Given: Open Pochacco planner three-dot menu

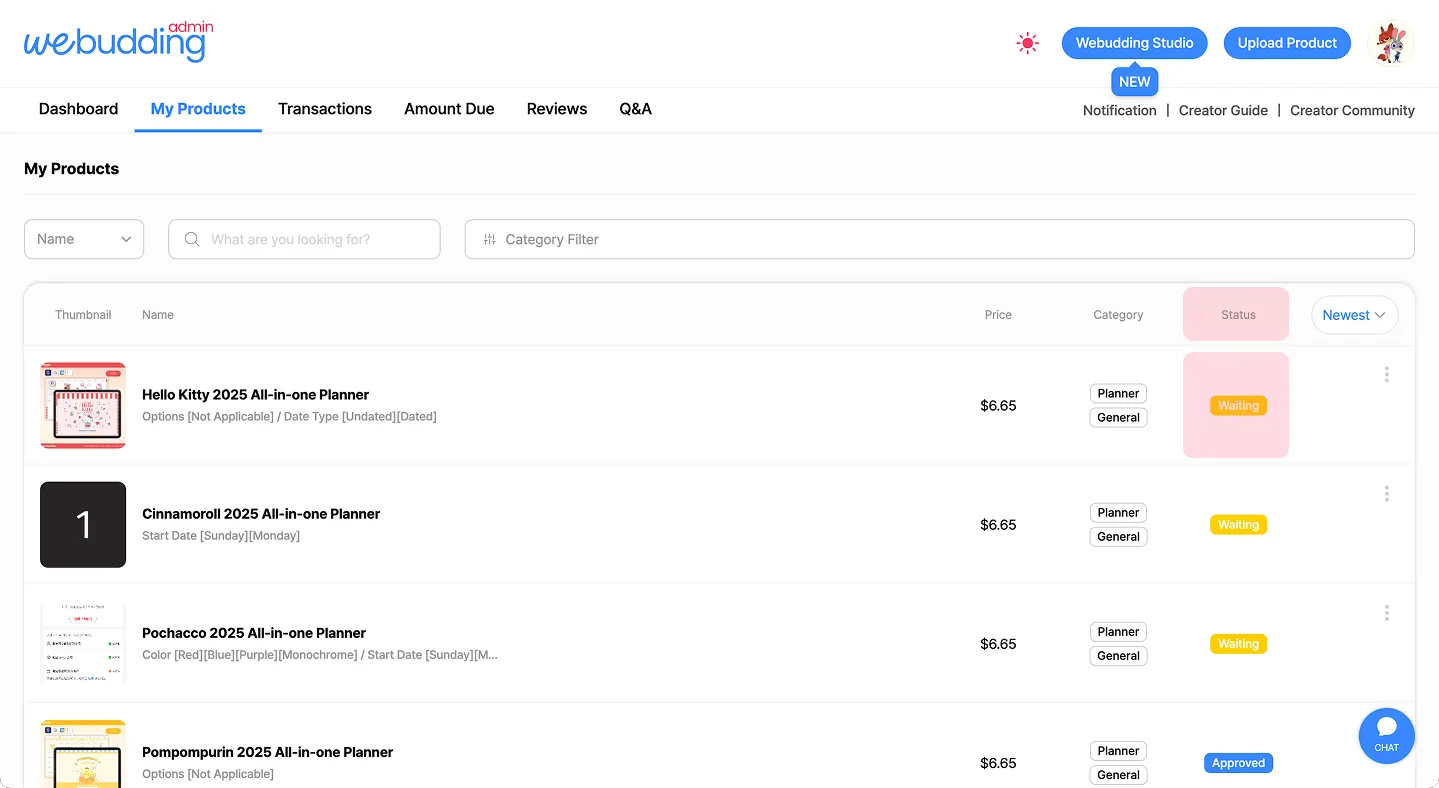Looking at the screenshot, I should click(x=1386, y=612).
